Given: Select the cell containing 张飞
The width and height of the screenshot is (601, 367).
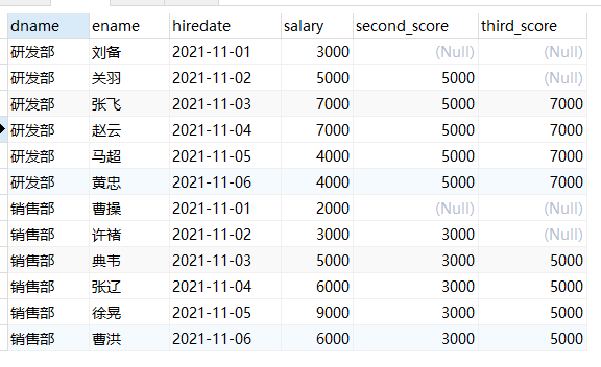Looking at the screenshot, I should [x=129, y=104].
